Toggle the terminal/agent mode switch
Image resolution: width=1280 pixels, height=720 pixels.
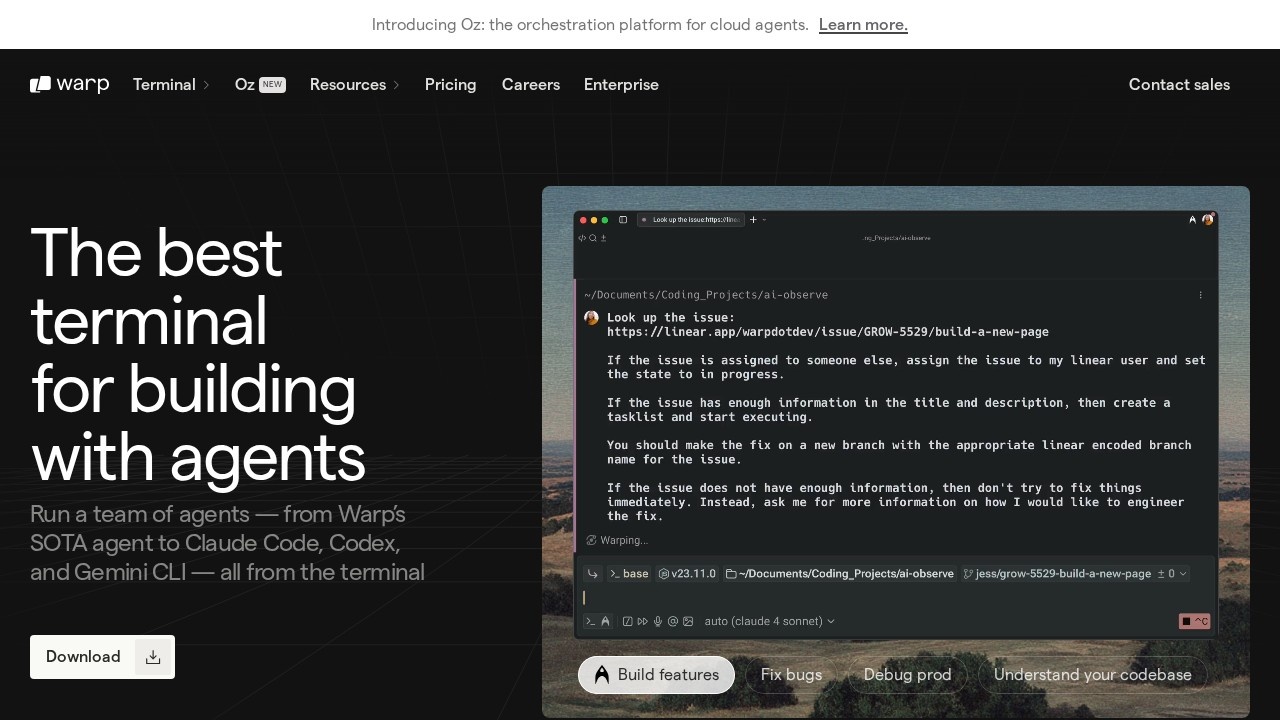[597, 621]
